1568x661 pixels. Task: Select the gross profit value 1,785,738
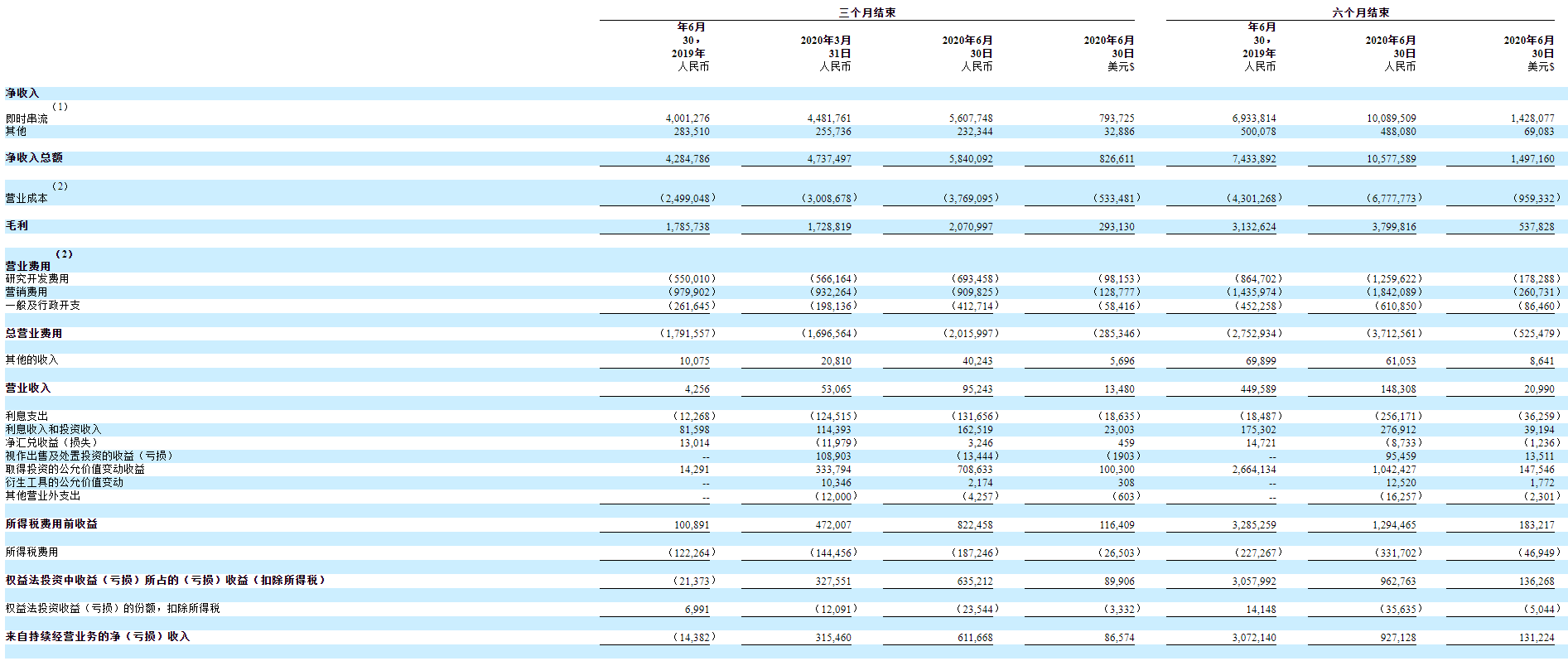tap(688, 226)
